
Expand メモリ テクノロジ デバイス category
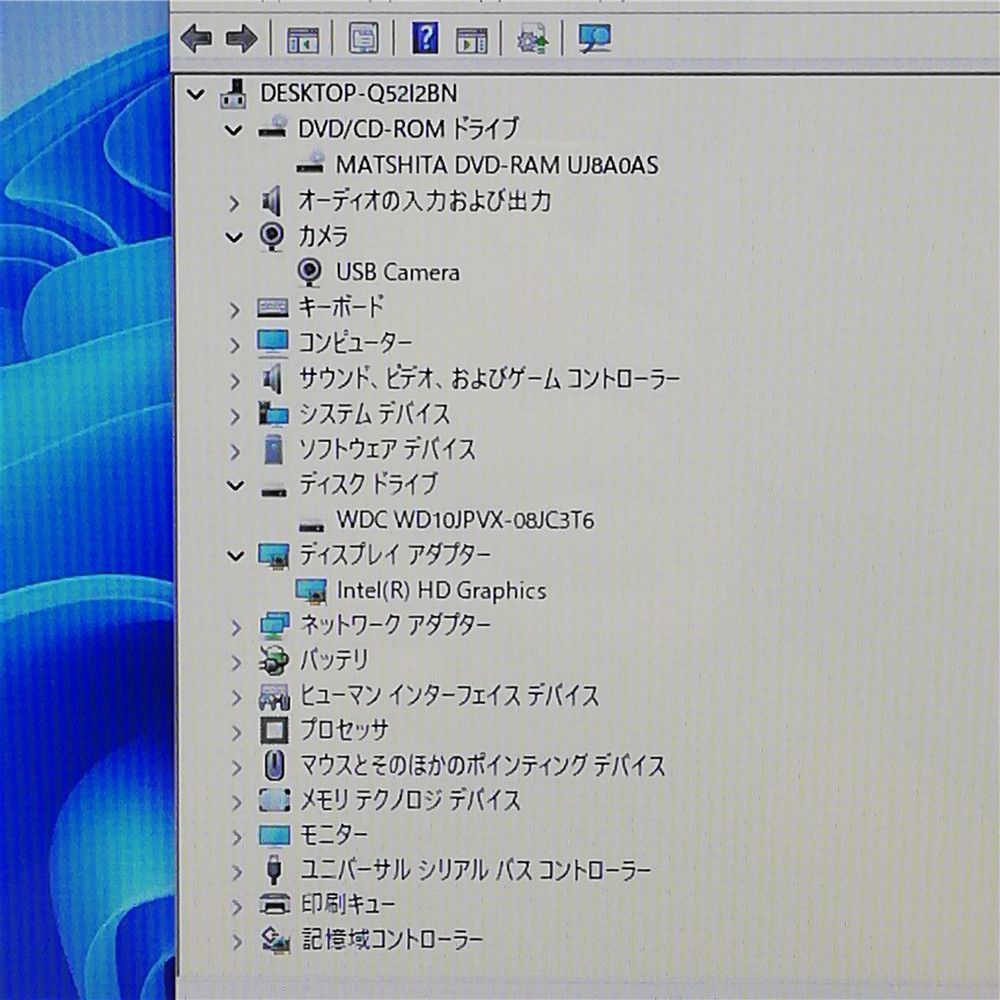coord(236,802)
